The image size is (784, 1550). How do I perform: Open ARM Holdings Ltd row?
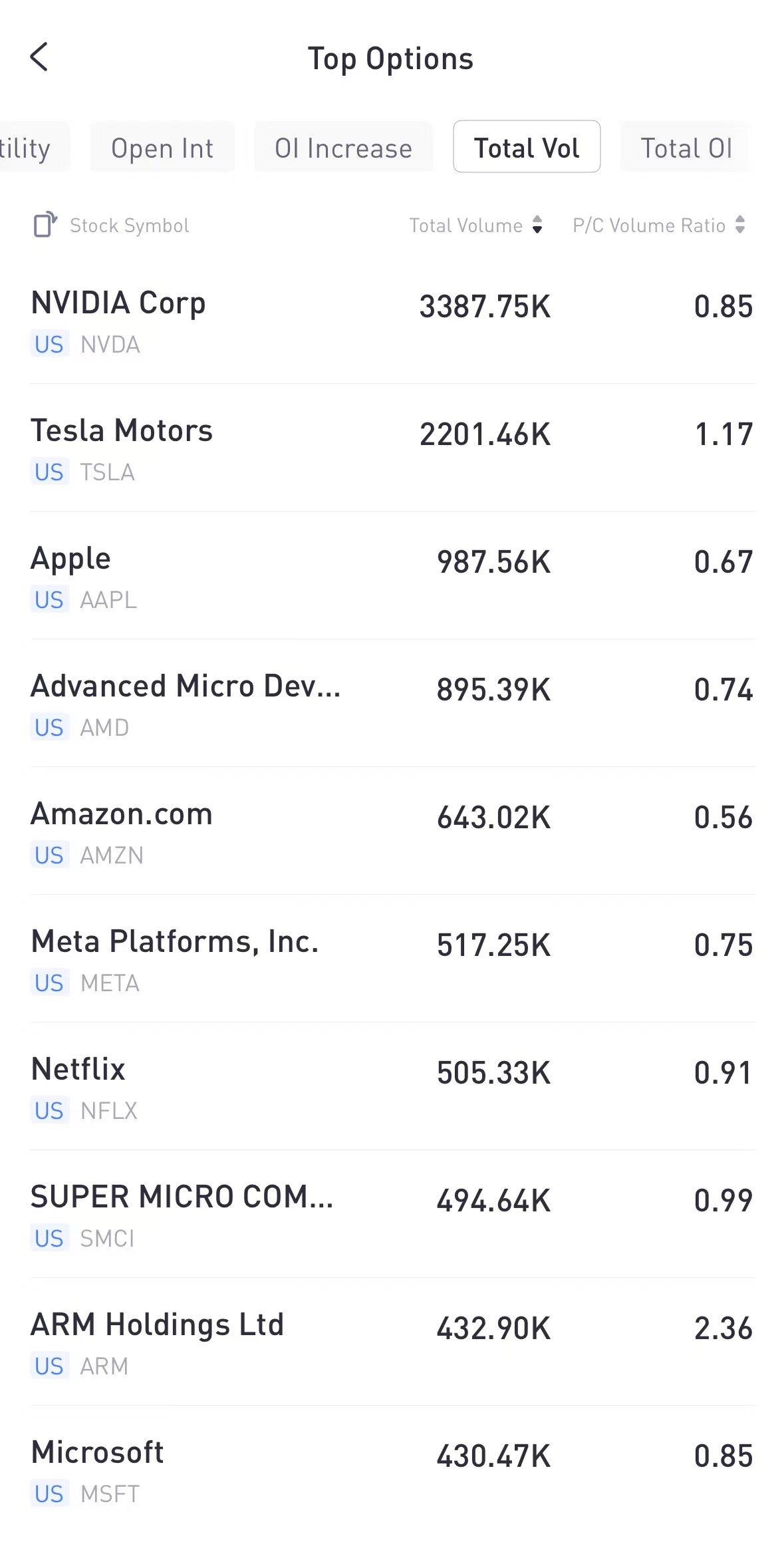click(392, 1342)
